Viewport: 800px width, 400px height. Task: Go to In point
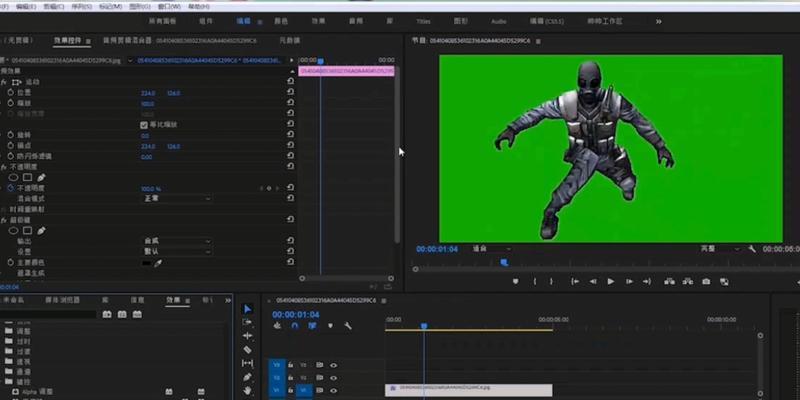575,281
